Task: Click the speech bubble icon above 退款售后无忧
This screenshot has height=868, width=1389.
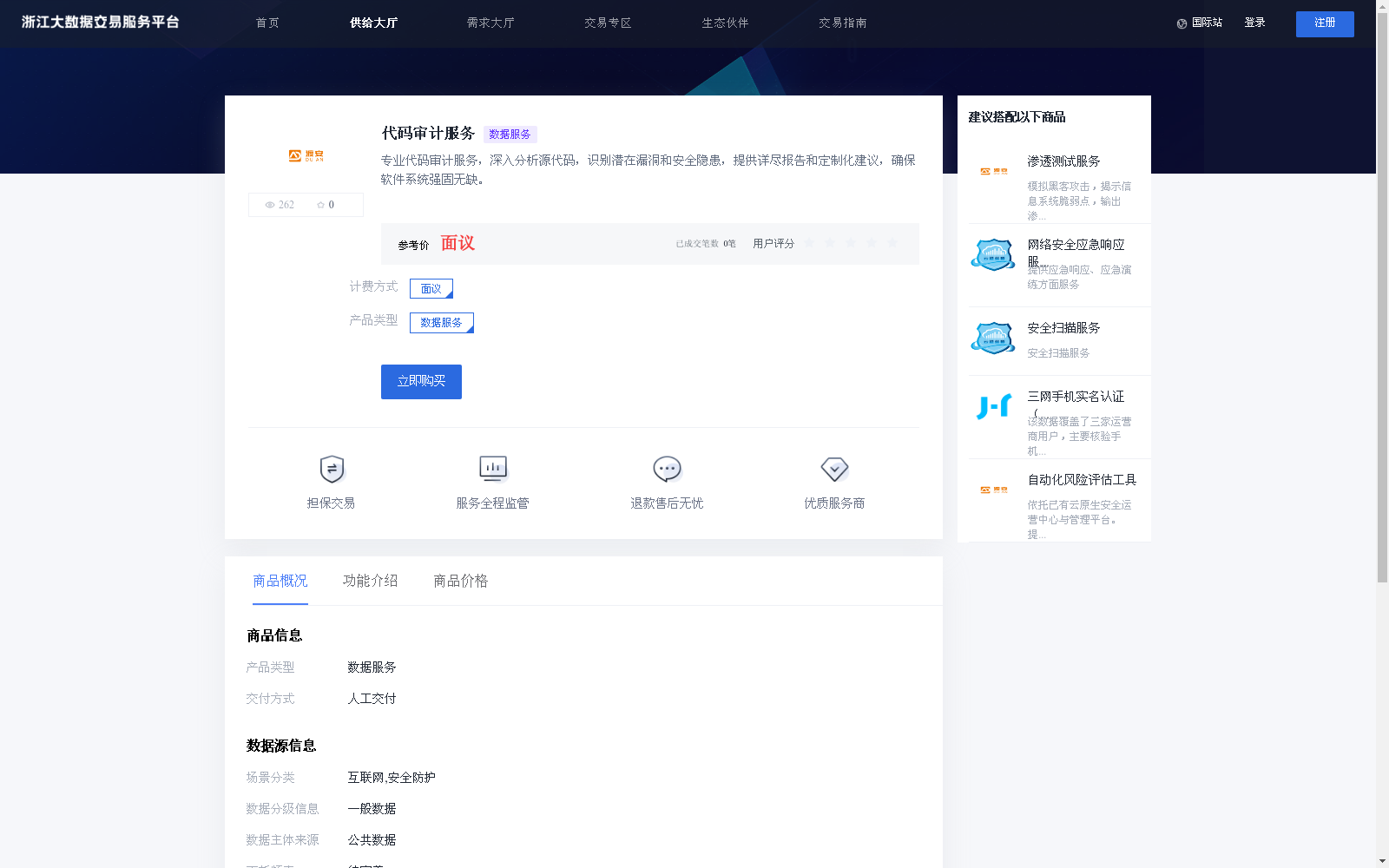Action: click(x=665, y=468)
